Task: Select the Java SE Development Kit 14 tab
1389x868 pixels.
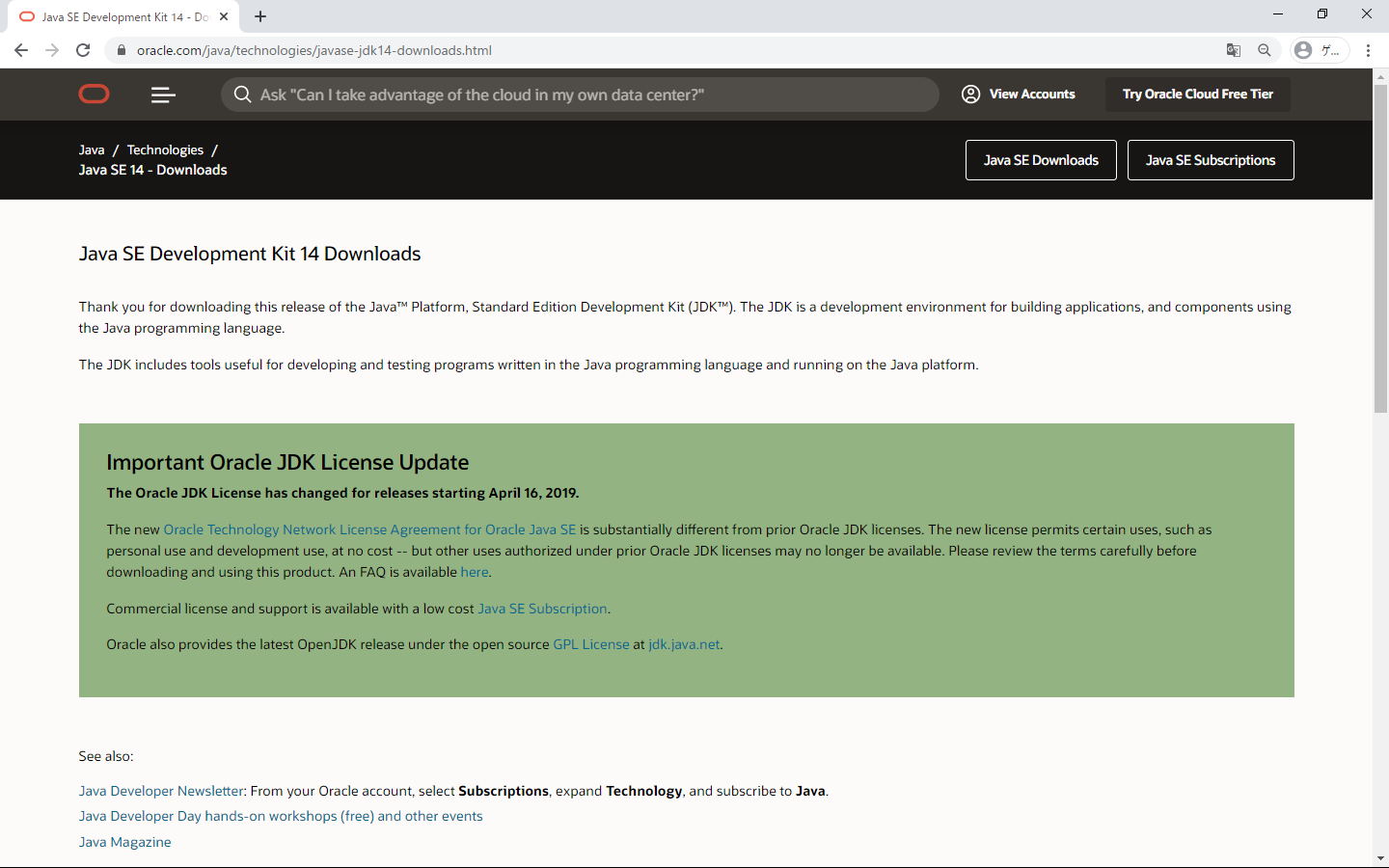Action: pyautogui.click(x=123, y=16)
